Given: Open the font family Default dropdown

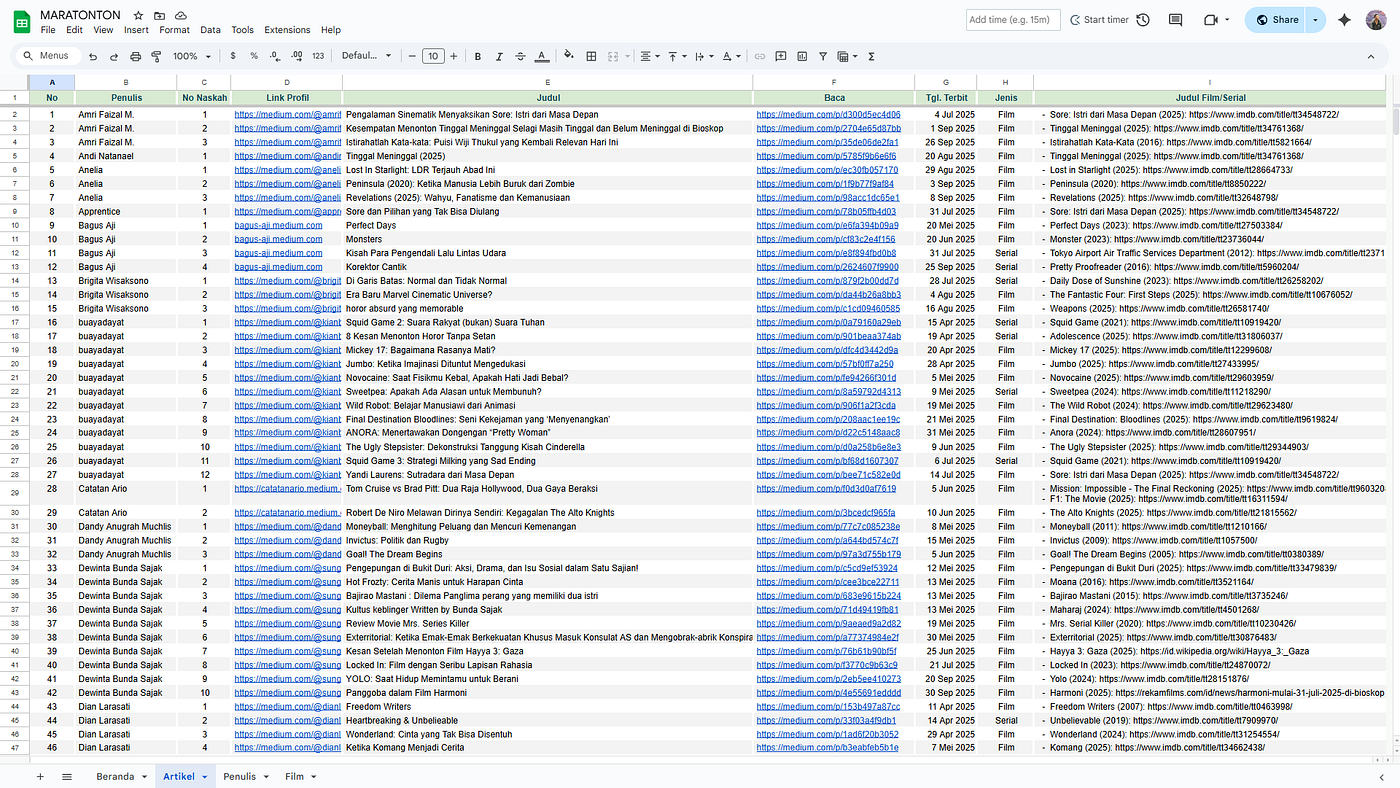Looking at the screenshot, I should [366, 56].
